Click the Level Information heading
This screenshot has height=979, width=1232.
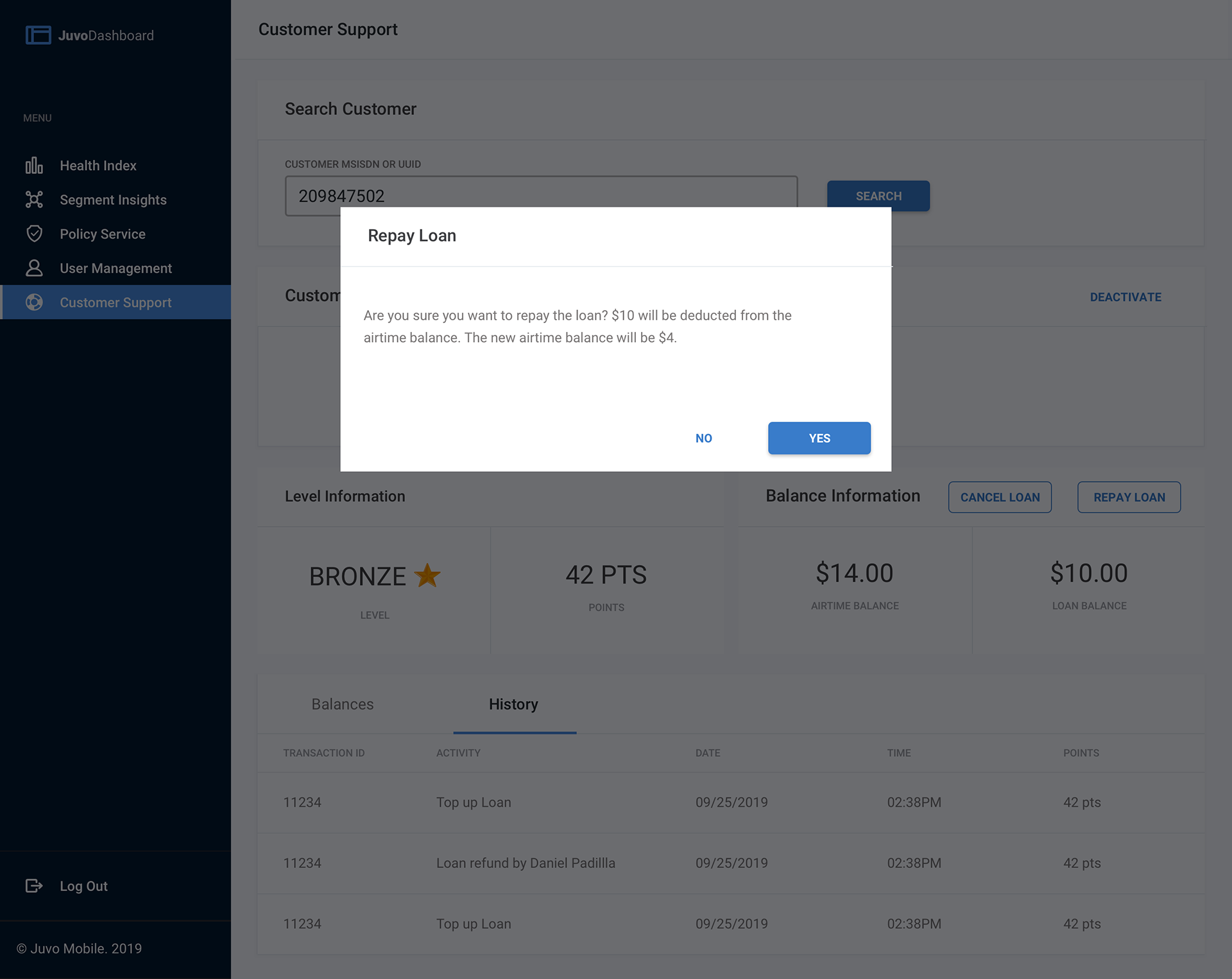pyautogui.click(x=345, y=496)
